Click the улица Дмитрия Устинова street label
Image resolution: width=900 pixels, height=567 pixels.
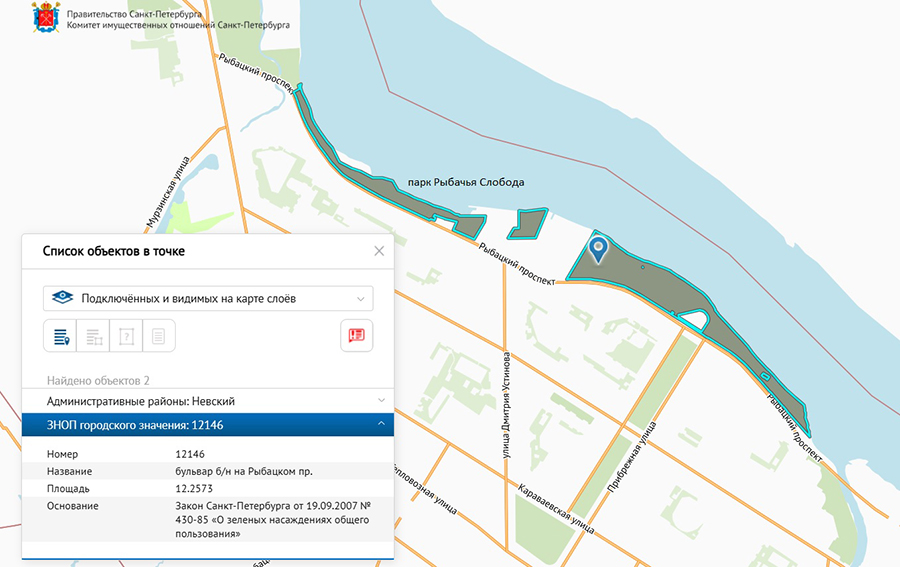506,405
